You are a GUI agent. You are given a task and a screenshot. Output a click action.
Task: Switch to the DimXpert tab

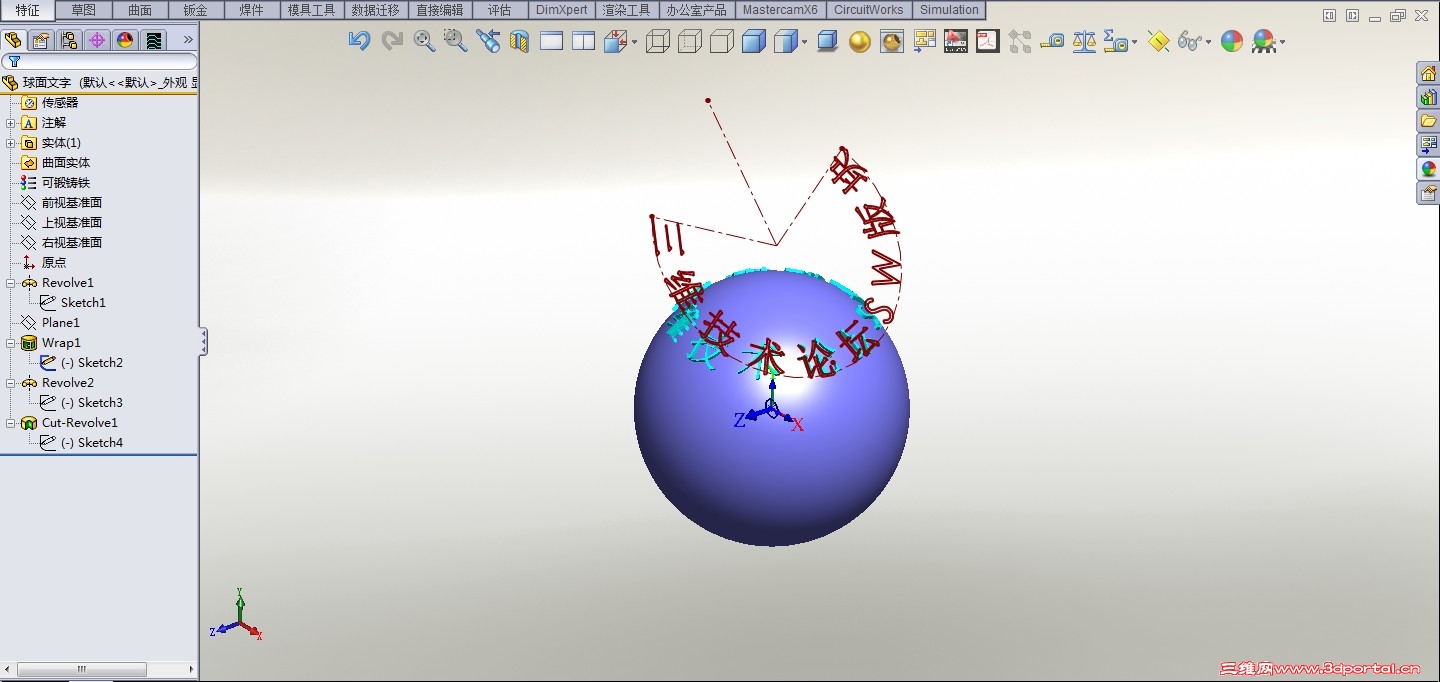click(x=562, y=10)
